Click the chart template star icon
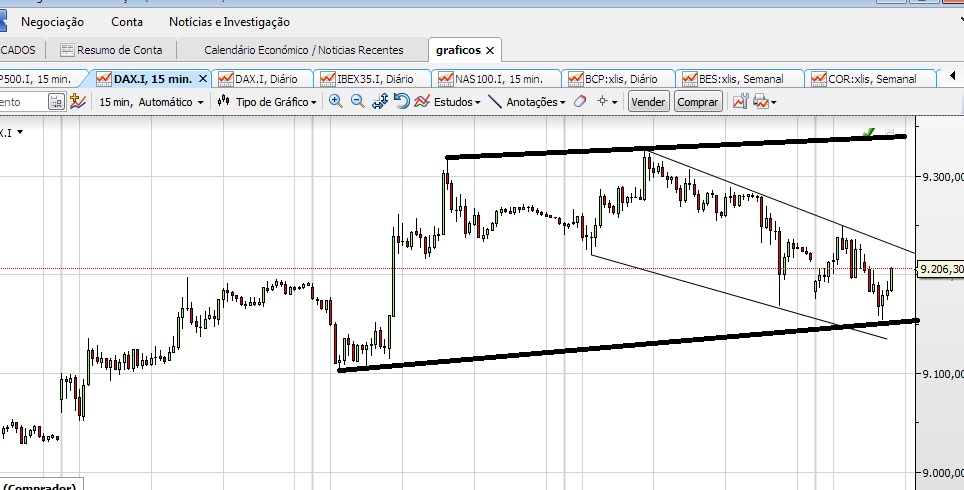This screenshot has width=964, height=490. [77, 101]
